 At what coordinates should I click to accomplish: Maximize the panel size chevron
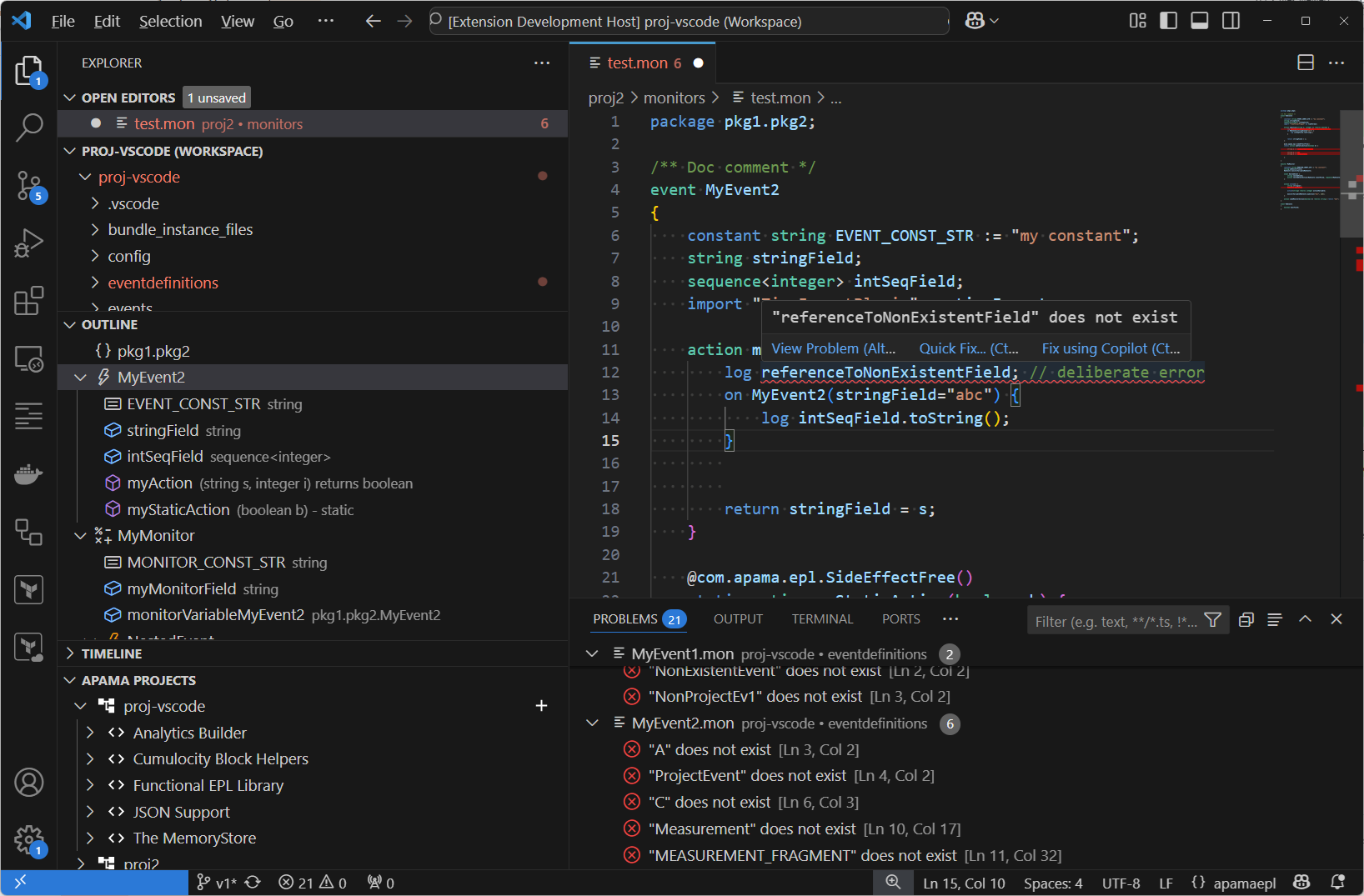pyautogui.click(x=1306, y=619)
